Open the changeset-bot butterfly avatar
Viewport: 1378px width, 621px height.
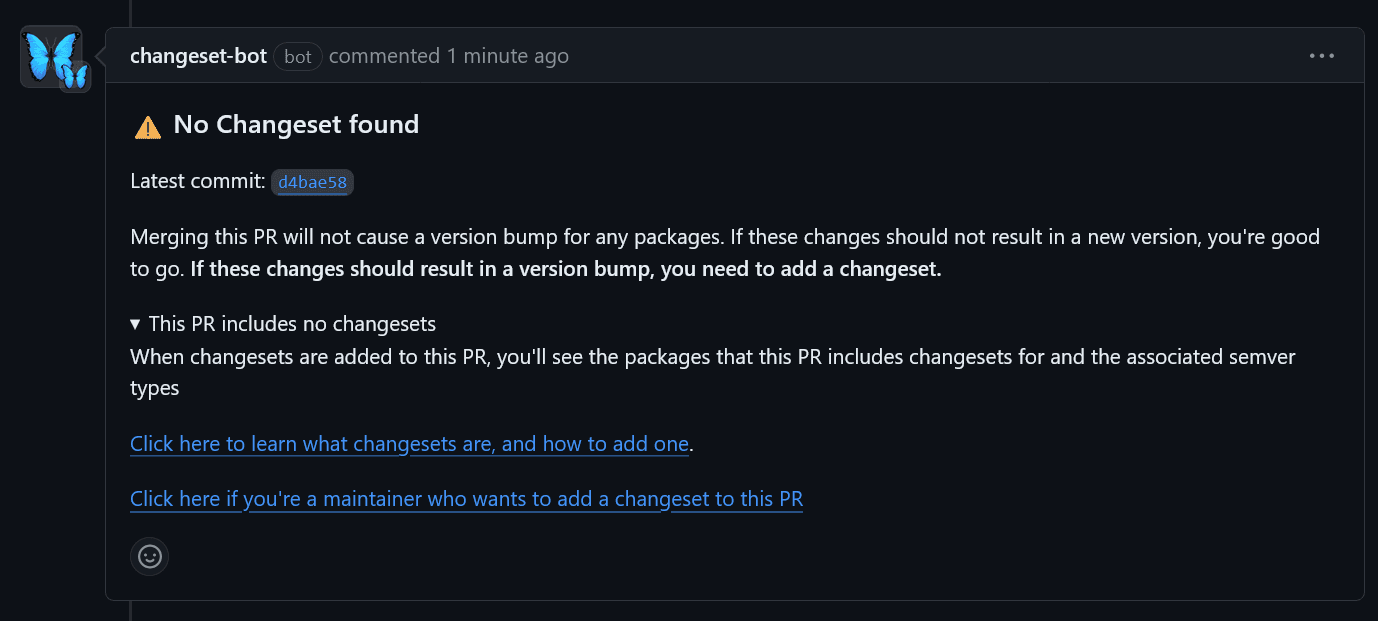click(50, 56)
